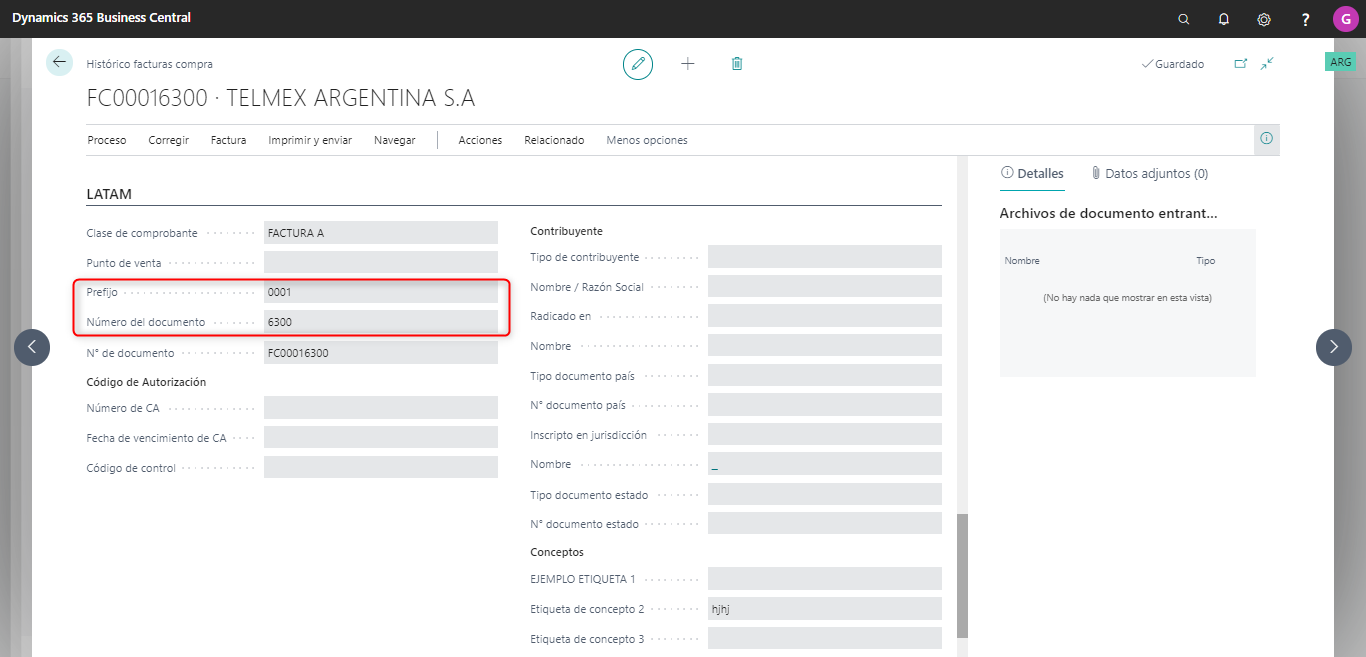Click the Código de control field
Viewport: 1366px width, 657px height.
pos(381,468)
